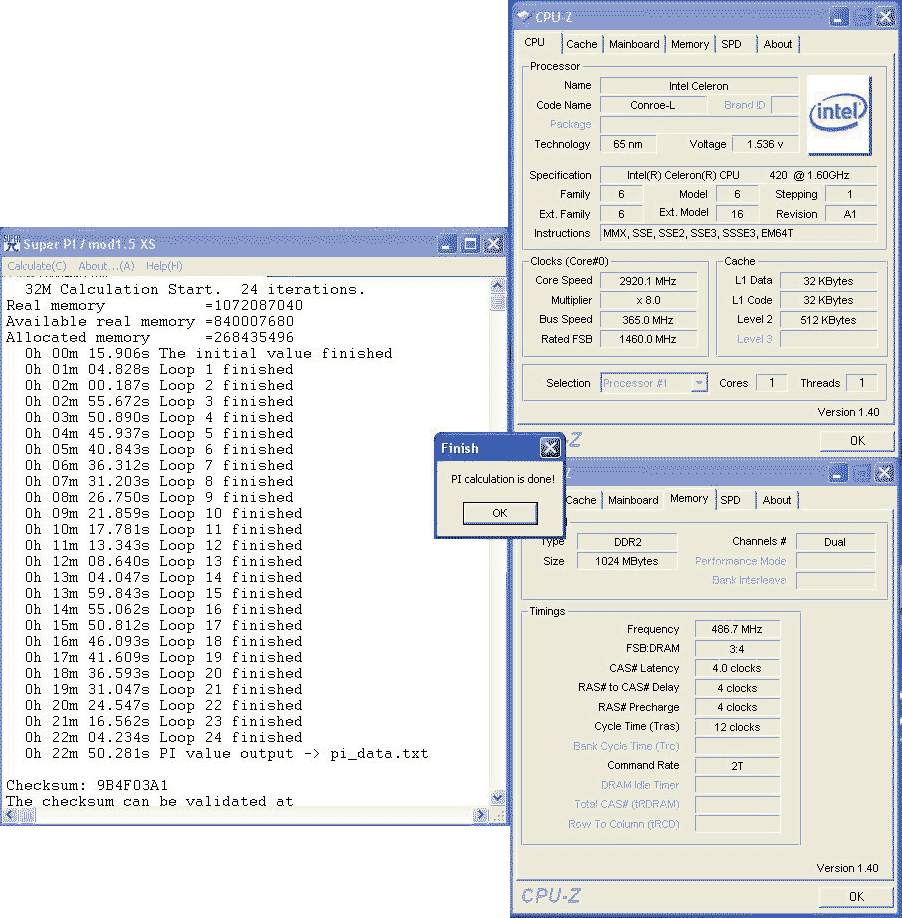
Task: Click the Core Speed 2920.1 MHz value
Action: (x=648, y=280)
